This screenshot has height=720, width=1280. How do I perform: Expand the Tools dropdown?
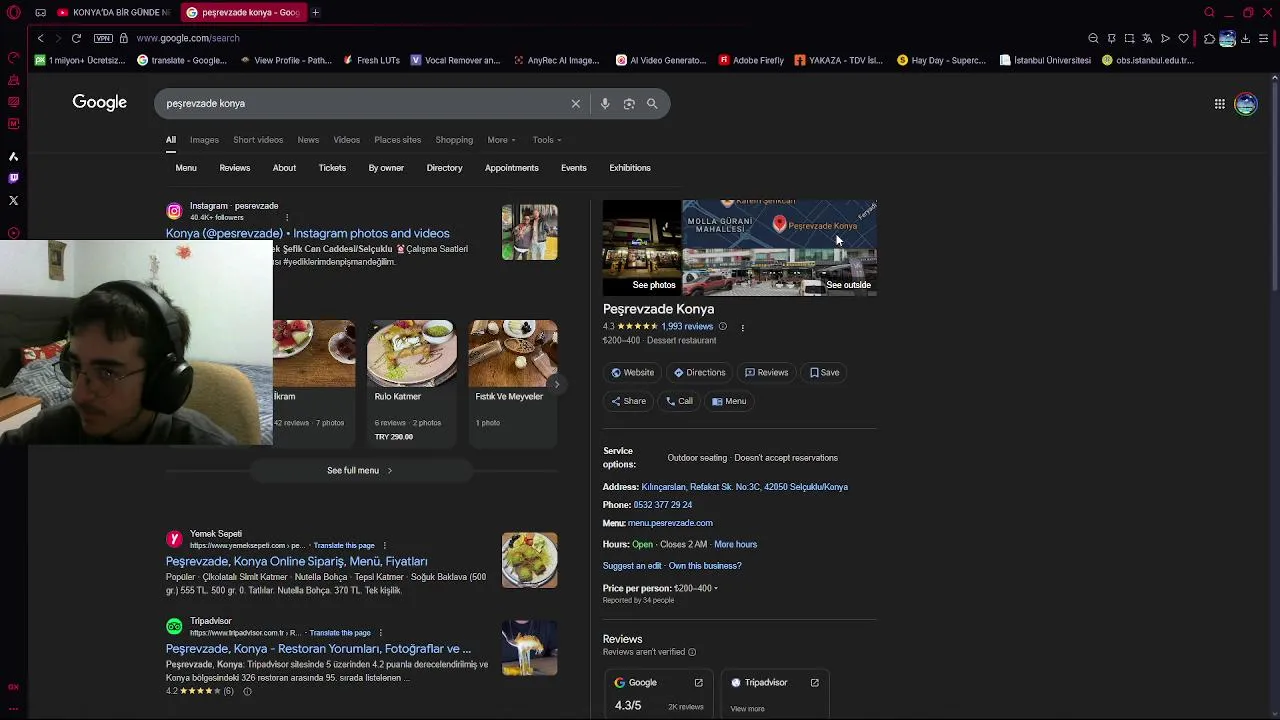point(547,140)
